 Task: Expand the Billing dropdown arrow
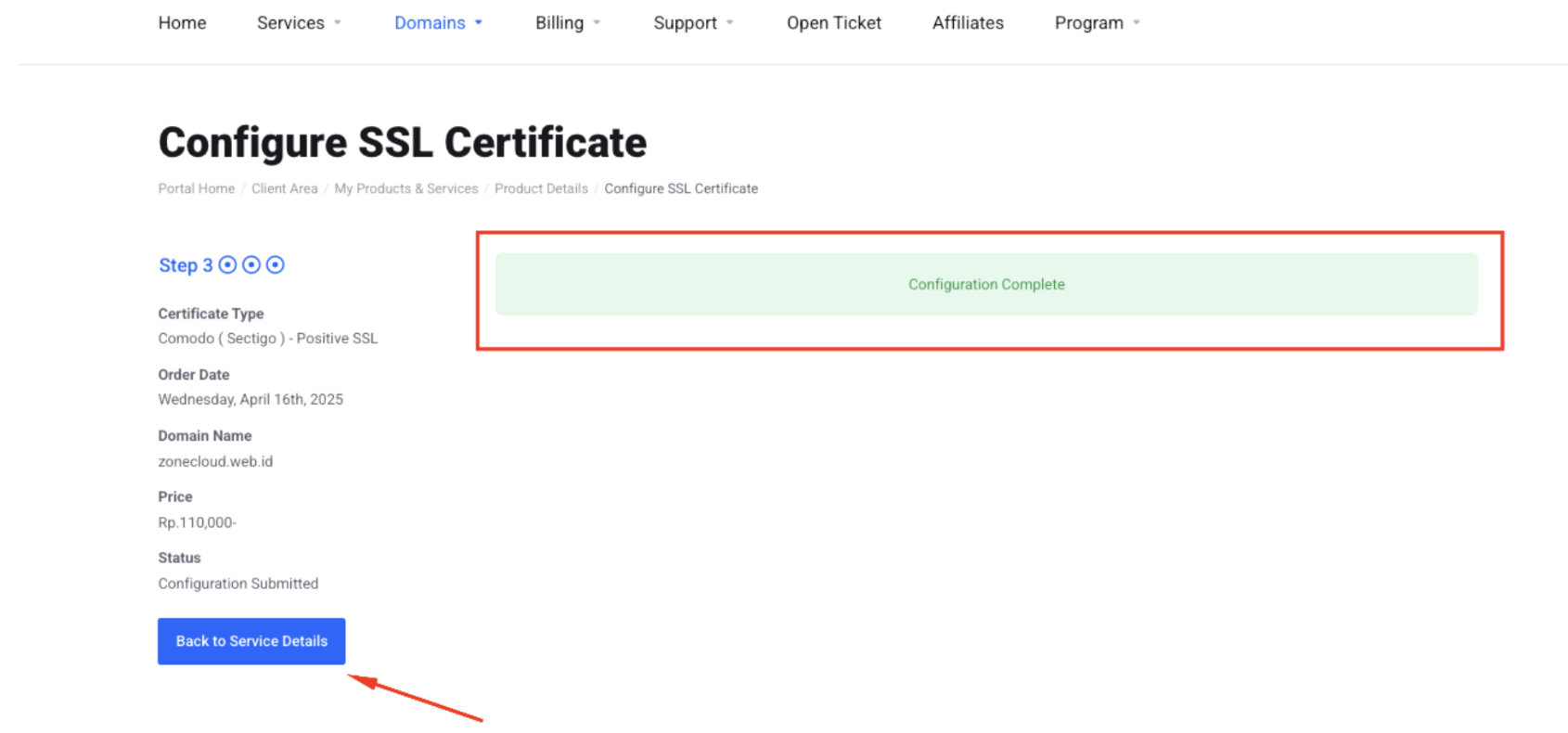pos(597,23)
